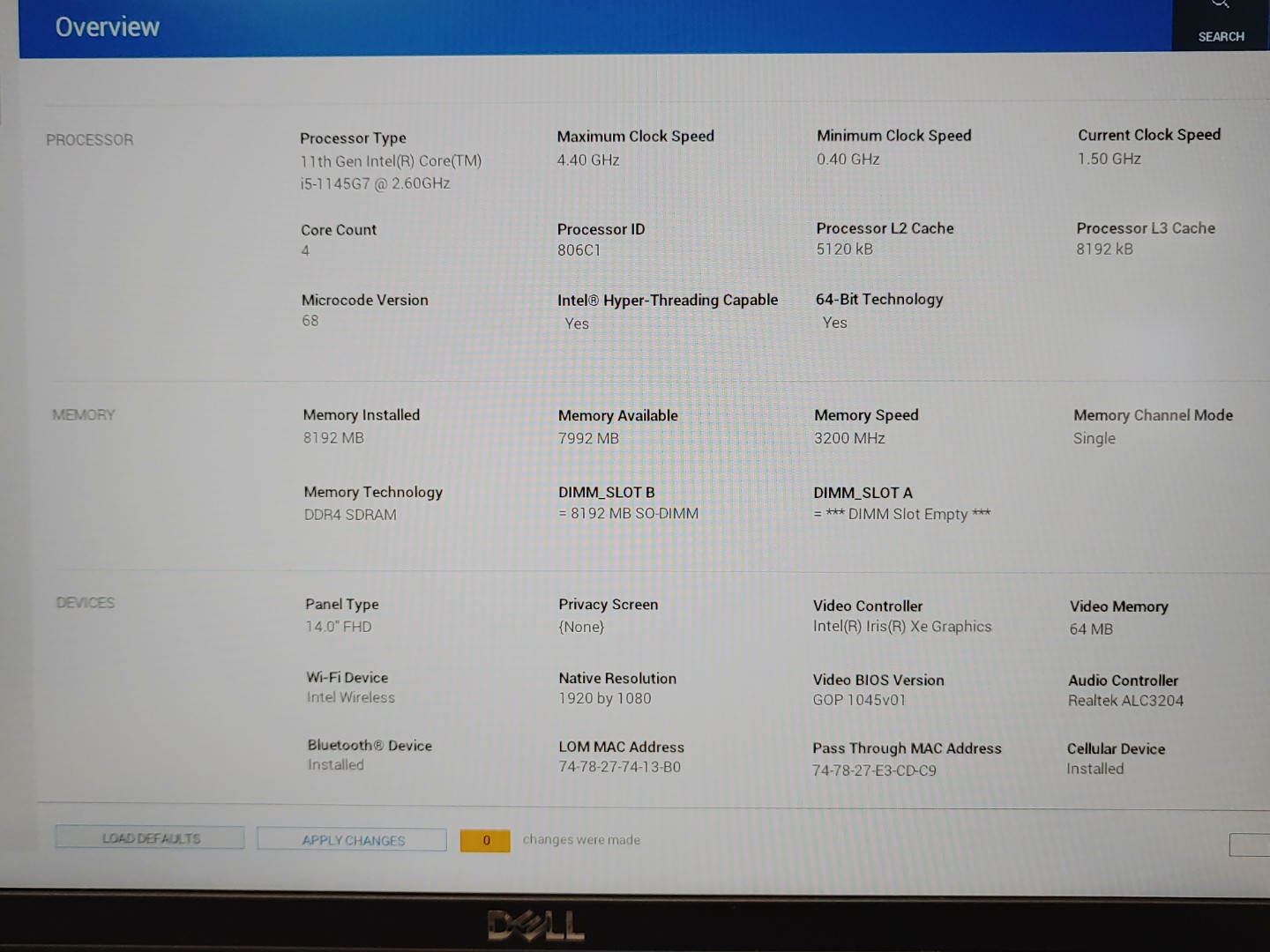
Task: Click the yellow changes counter badge
Action: coord(485,841)
